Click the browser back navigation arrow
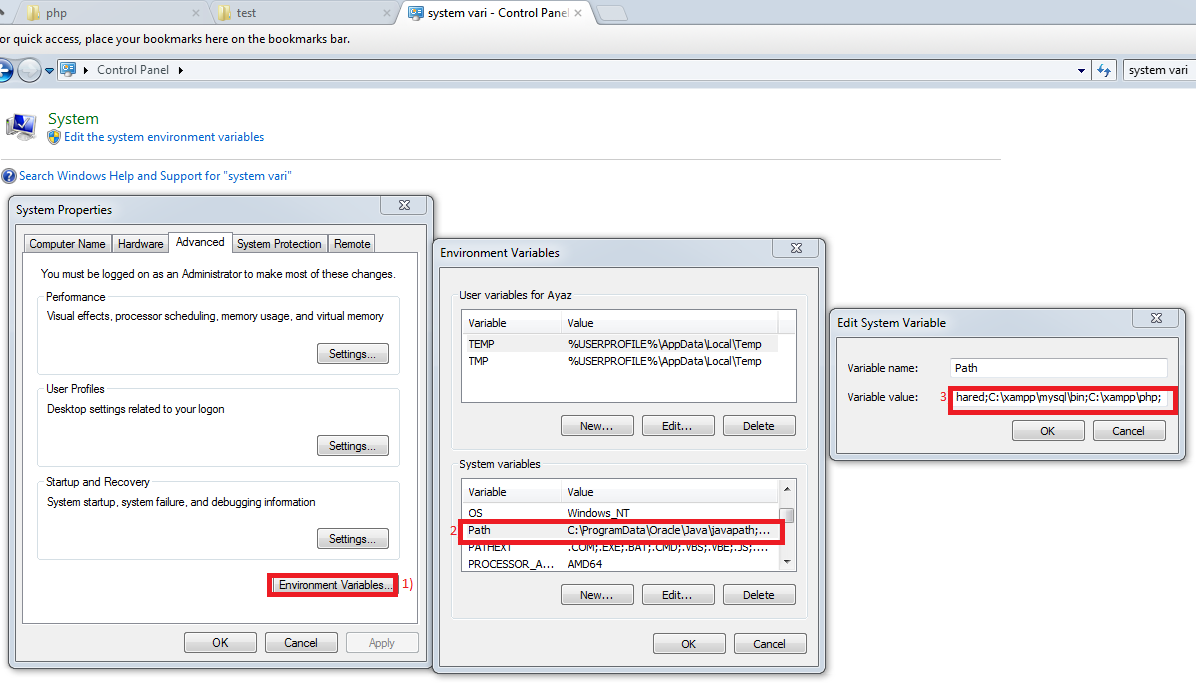1196x690 pixels. tap(5, 70)
